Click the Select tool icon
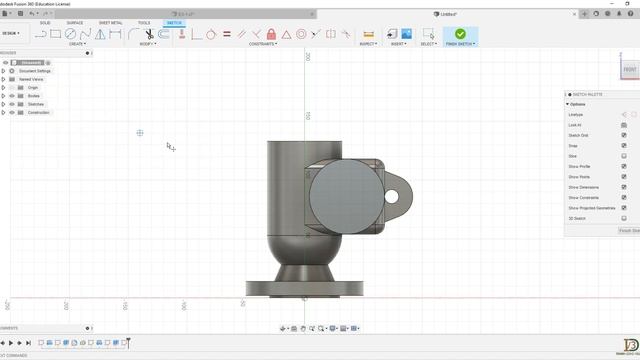 coord(429,34)
